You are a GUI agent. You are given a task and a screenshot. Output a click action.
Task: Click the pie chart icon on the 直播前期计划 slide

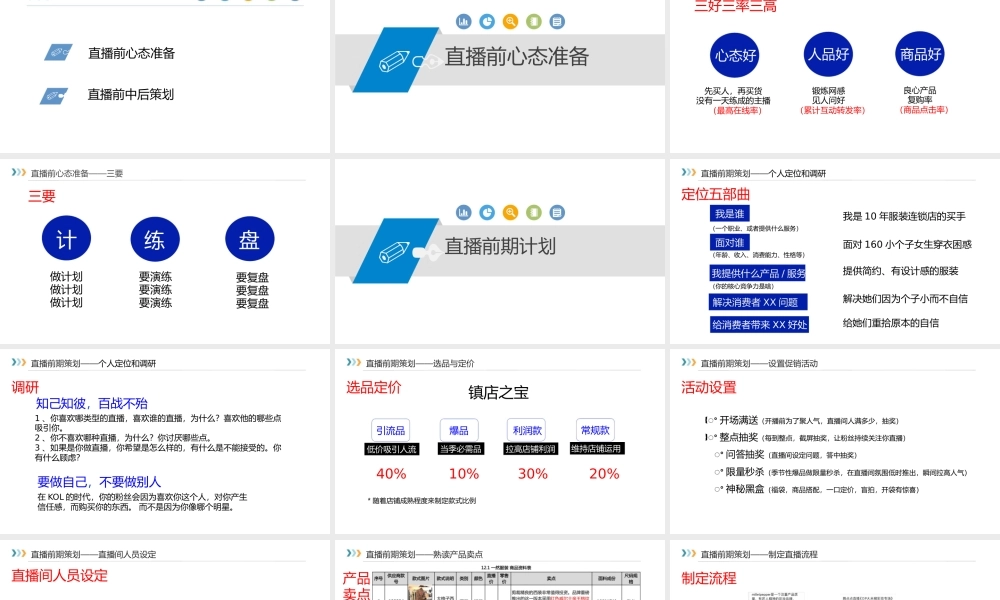pos(485,213)
